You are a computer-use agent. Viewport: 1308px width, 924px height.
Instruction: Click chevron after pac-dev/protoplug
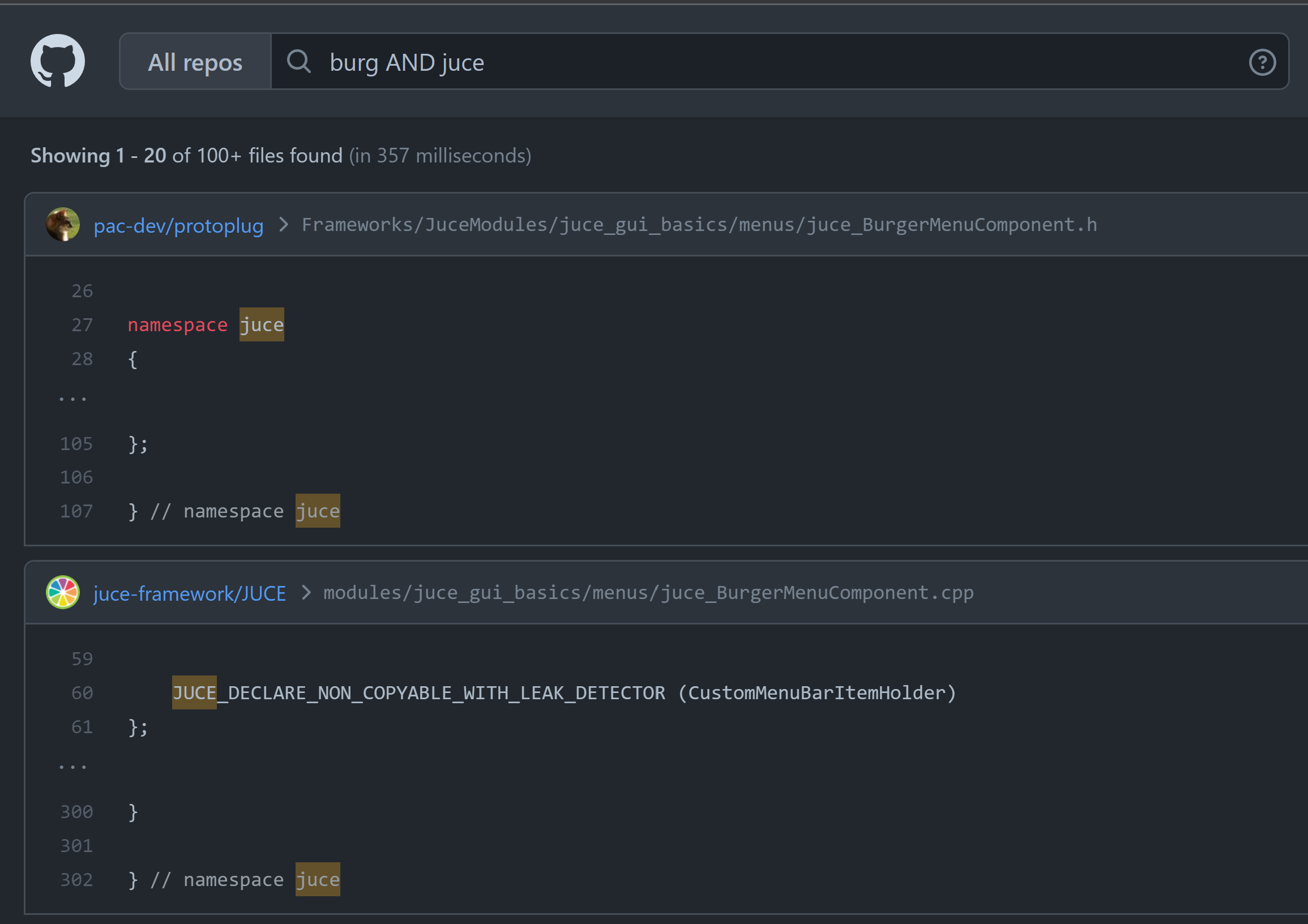283,224
